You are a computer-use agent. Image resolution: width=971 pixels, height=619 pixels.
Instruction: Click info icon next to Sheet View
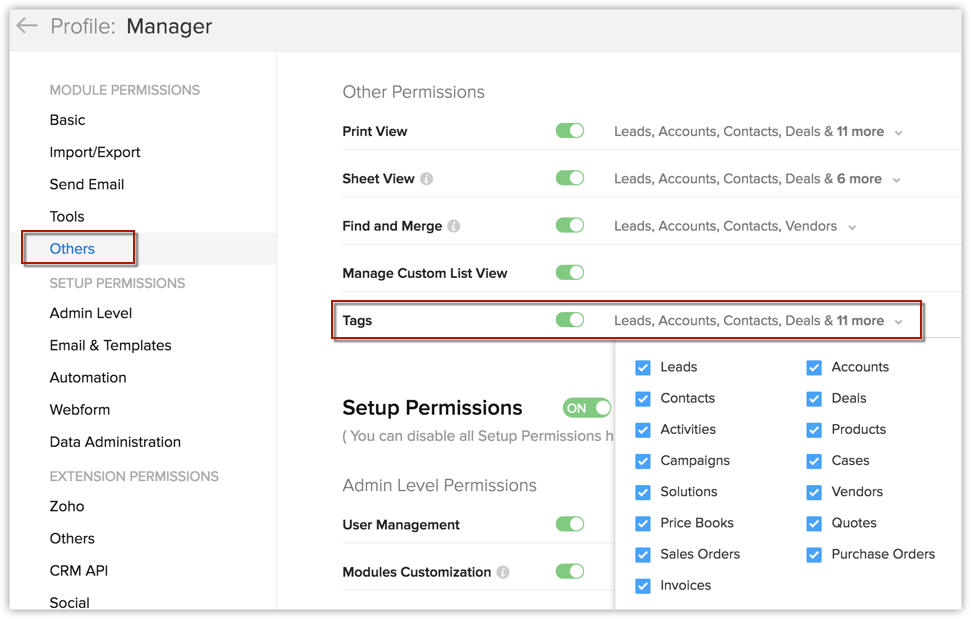[x=427, y=179]
